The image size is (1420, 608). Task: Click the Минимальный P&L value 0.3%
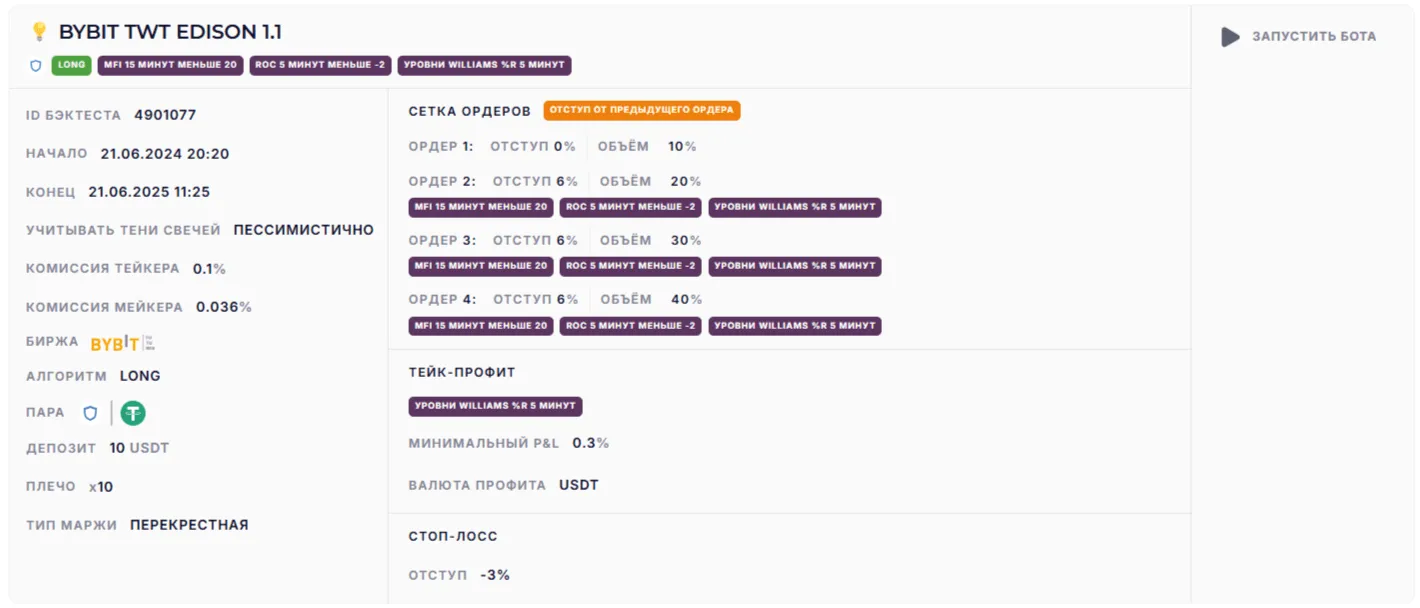[x=590, y=443]
